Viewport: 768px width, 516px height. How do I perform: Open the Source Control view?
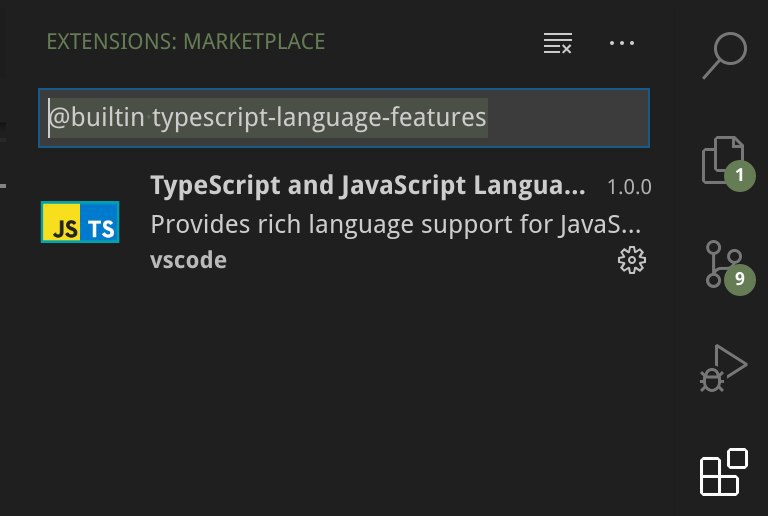point(723,264)
